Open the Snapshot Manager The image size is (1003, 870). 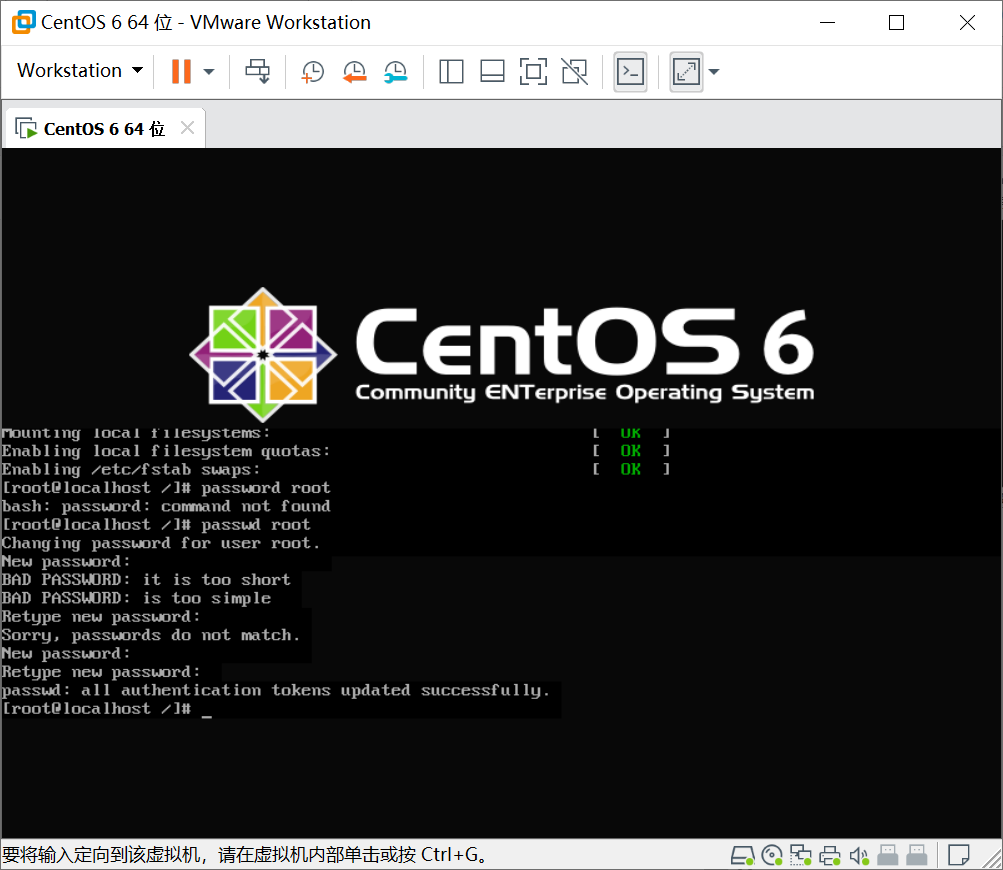click(x=396, y=71)
